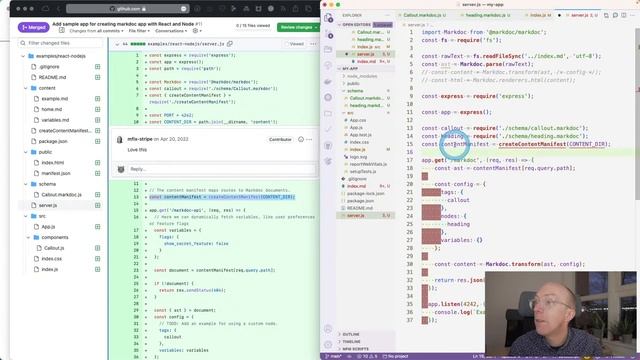Click the green Review changes button
The width and height of the screenshot is (640, 360).
(298, 27)
